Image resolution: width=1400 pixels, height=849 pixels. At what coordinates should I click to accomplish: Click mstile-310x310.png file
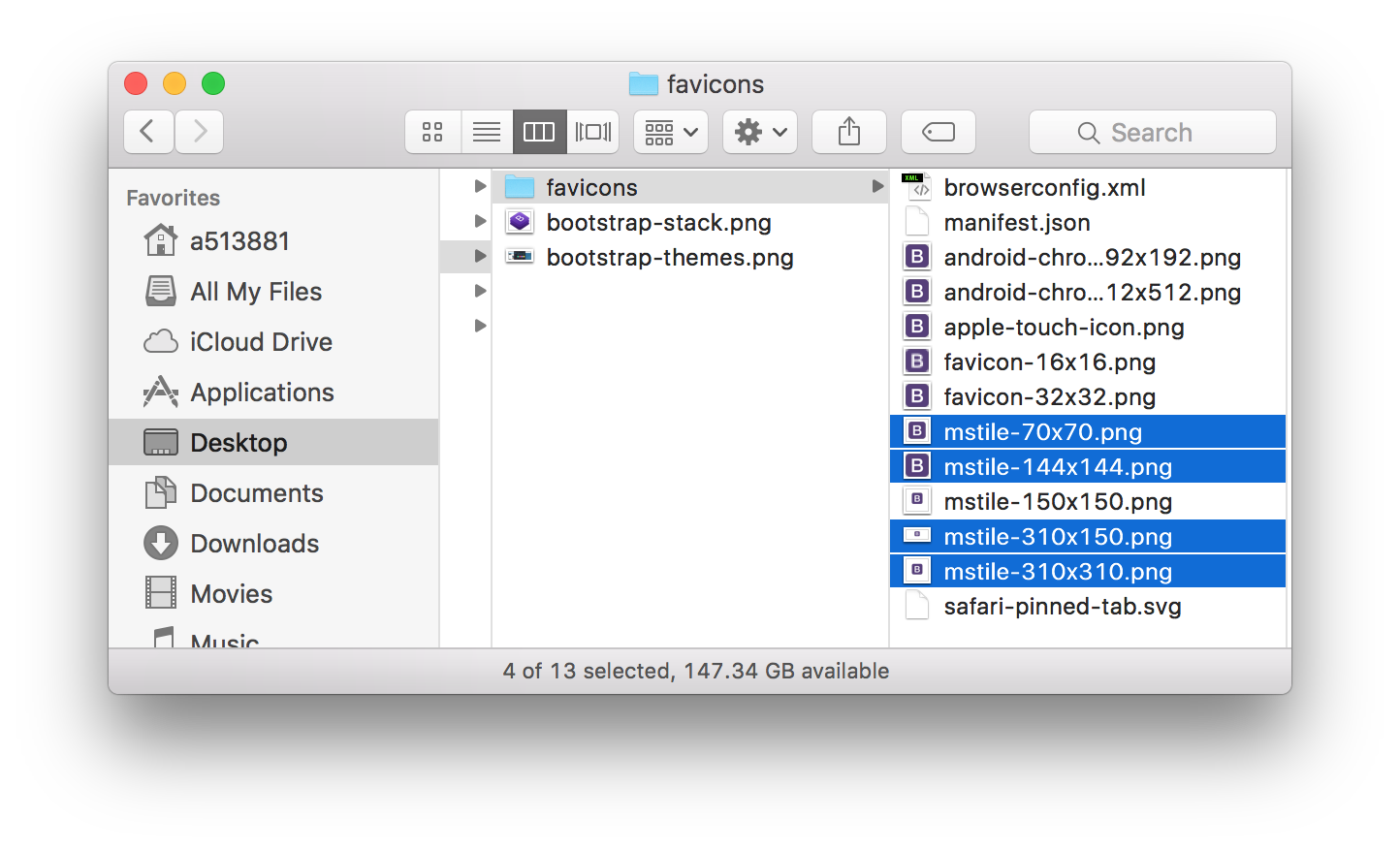[x=1088, y=571]
